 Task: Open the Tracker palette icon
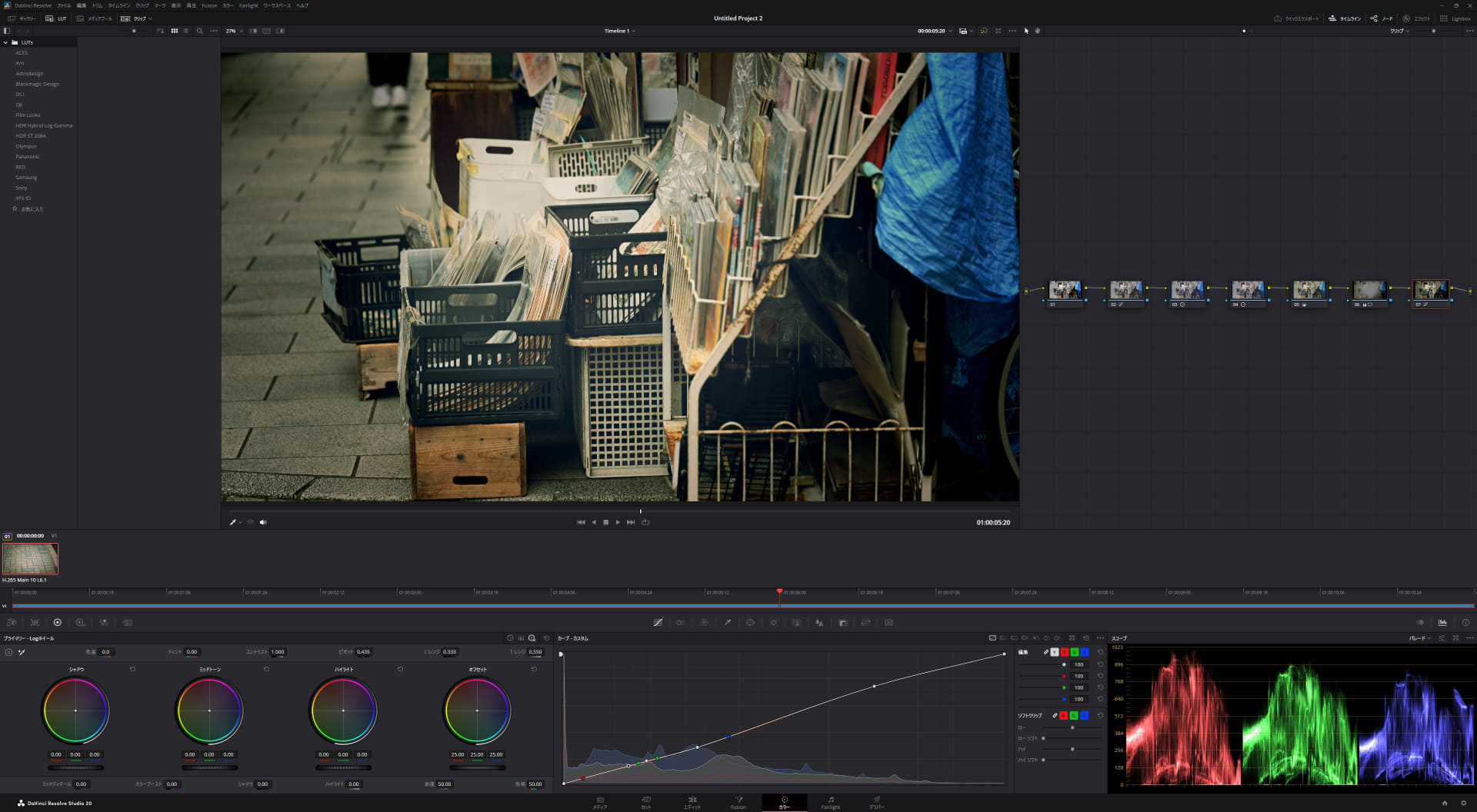point(773,623)
